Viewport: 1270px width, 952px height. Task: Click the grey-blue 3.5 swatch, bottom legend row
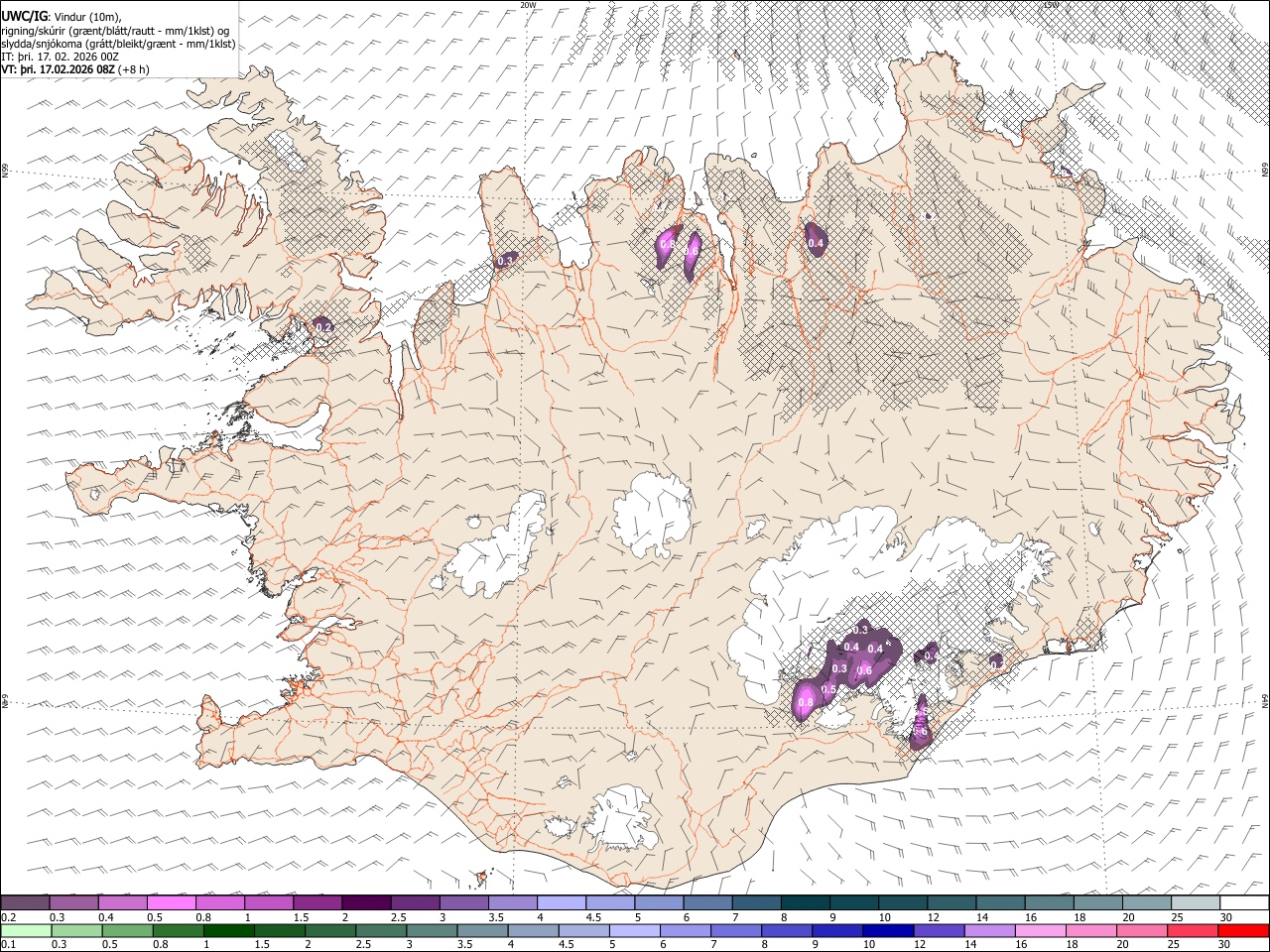(482, 930)
